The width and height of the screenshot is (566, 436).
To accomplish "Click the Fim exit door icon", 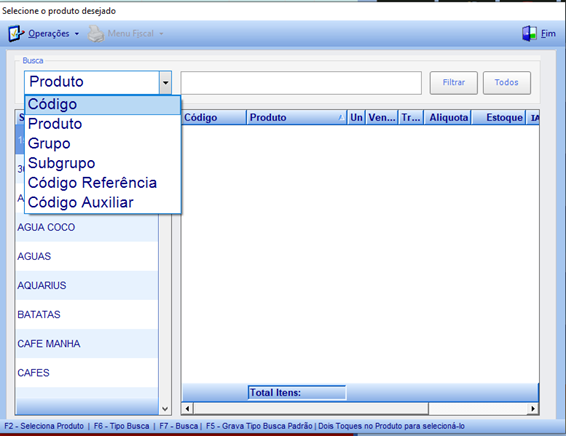I will [x=530, y=34].
